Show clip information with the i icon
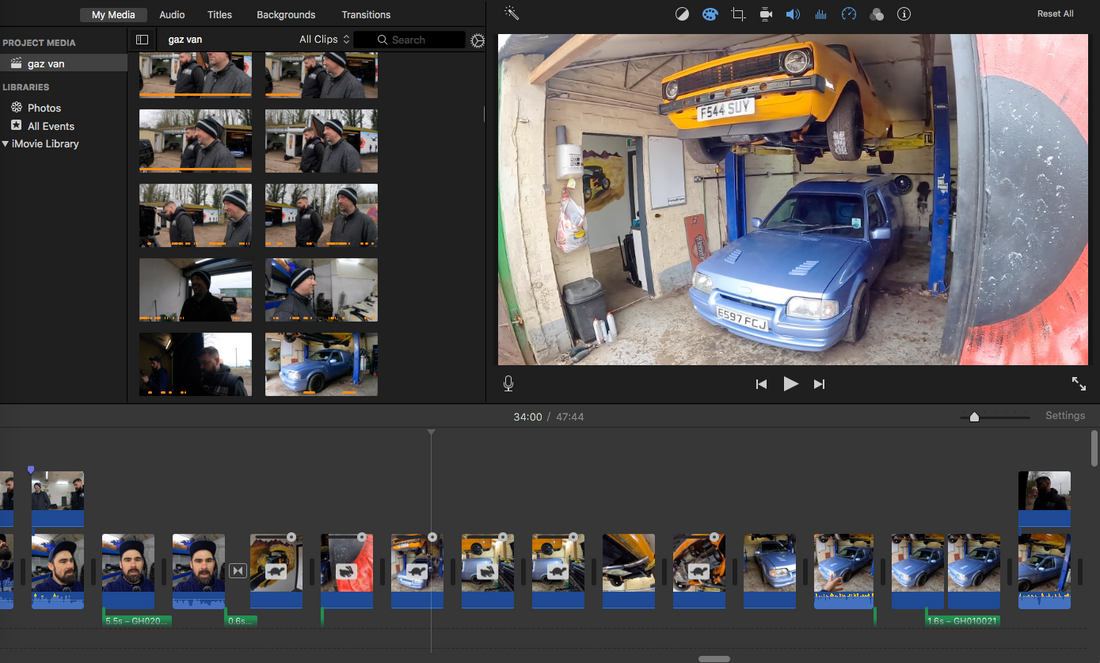Viewport: 1100px width, 663px height. pos(904,14)
